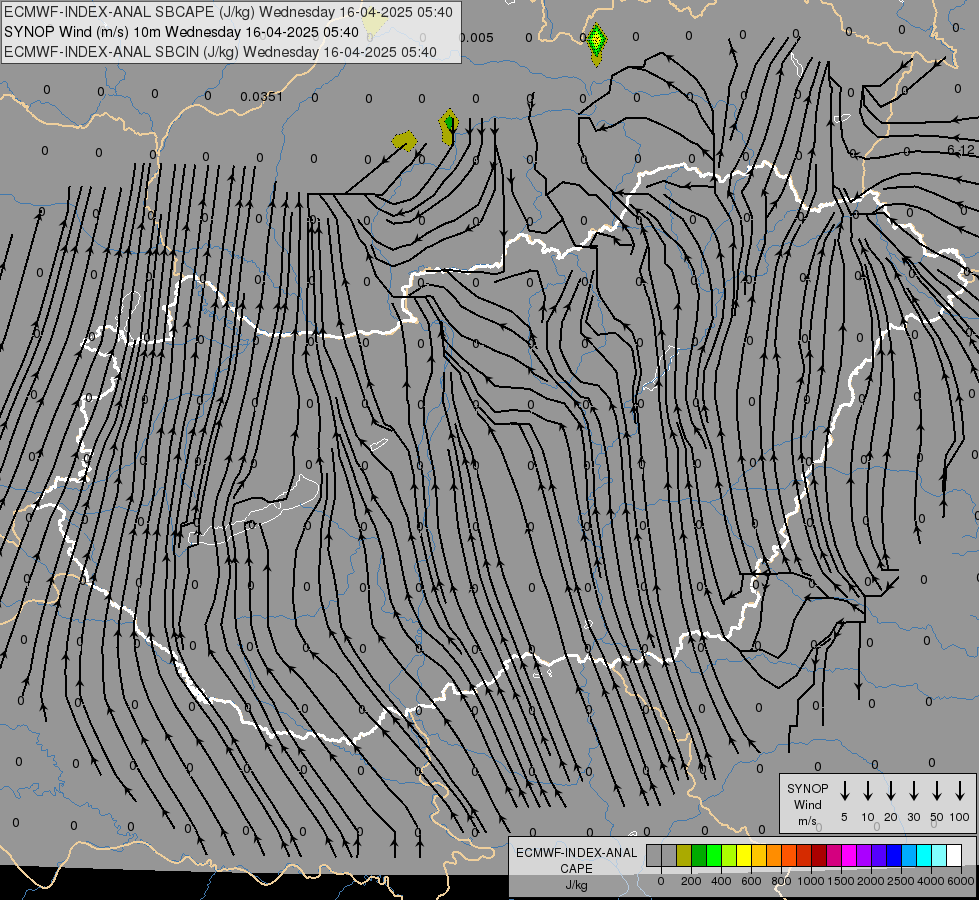The width and height of the screenshot is (979, 900).
Task: Click the 600 tick label in CAPE legend
Action: tap(751, 881)
